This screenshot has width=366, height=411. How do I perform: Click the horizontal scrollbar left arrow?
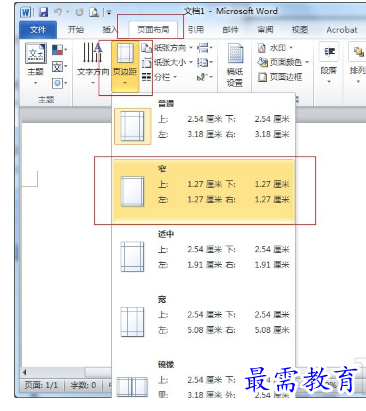[x=24, y=372]
